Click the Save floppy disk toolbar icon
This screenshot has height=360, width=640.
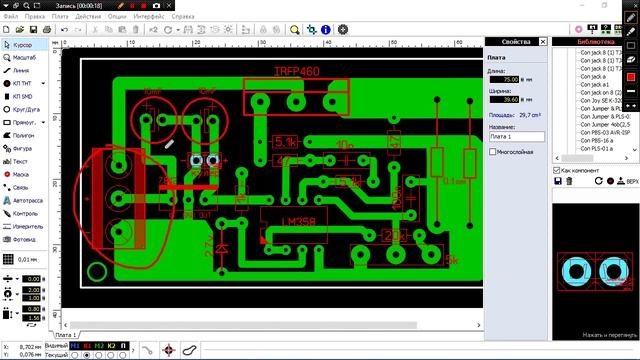(x=33, y=30)
